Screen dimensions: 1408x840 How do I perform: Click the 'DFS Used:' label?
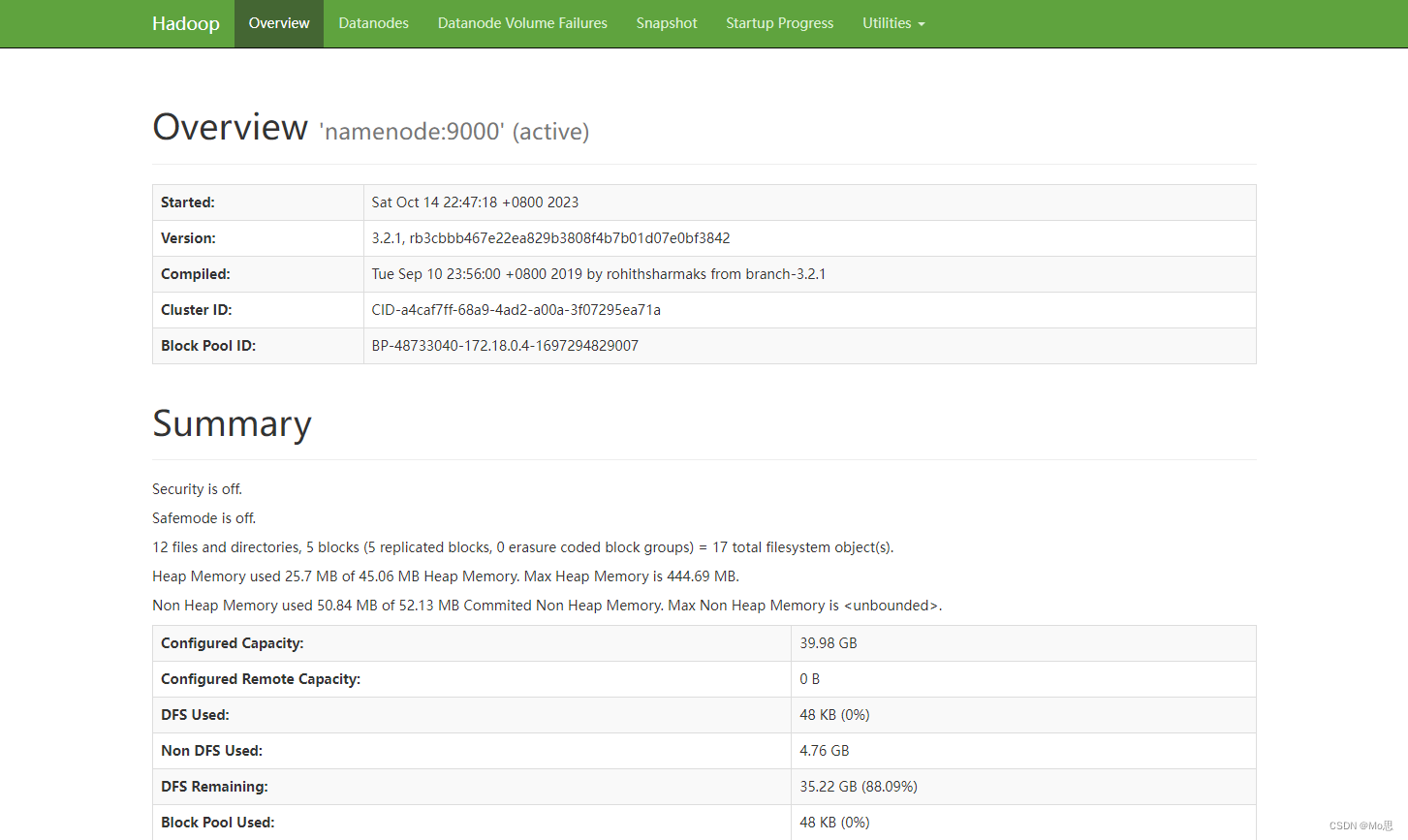tap(195, 715)
